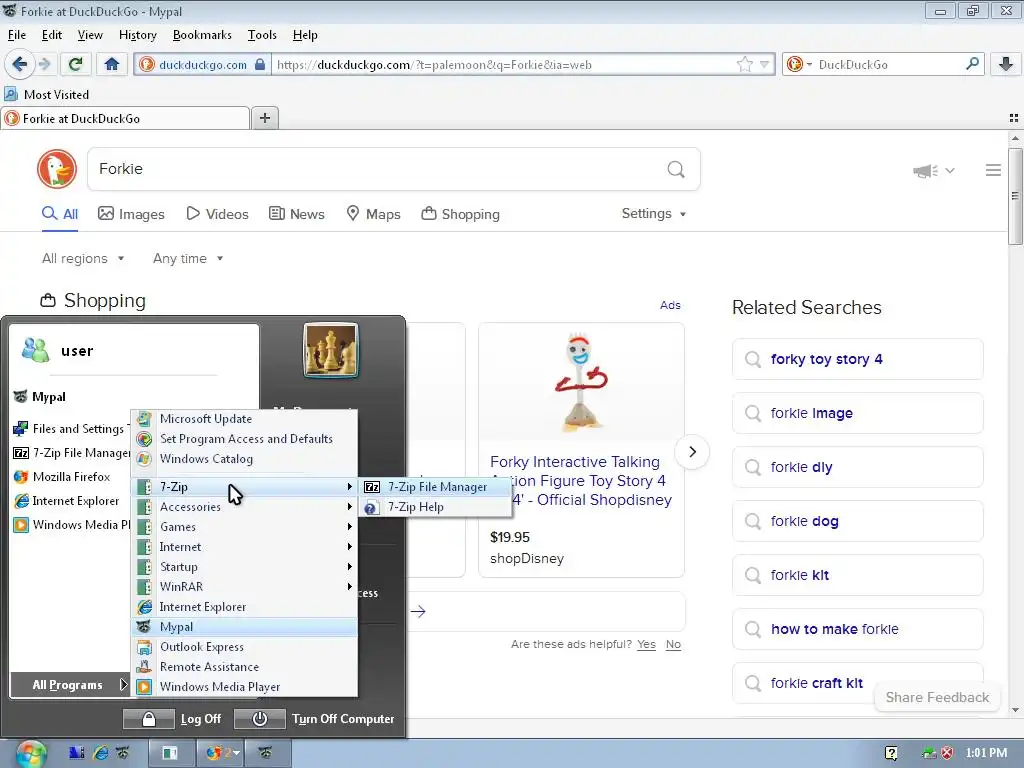Open Most Visited bookmarks folder
This screenshot has height=768, width=1024.
click(46, 95)
